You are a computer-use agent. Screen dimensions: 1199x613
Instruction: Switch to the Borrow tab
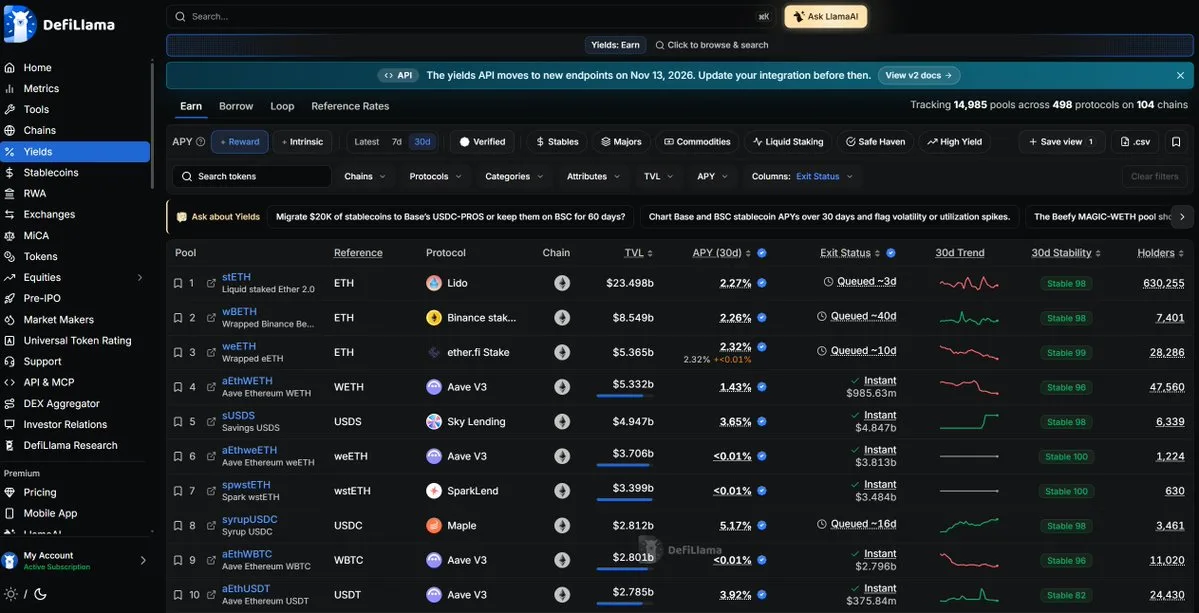pos(236,106)
